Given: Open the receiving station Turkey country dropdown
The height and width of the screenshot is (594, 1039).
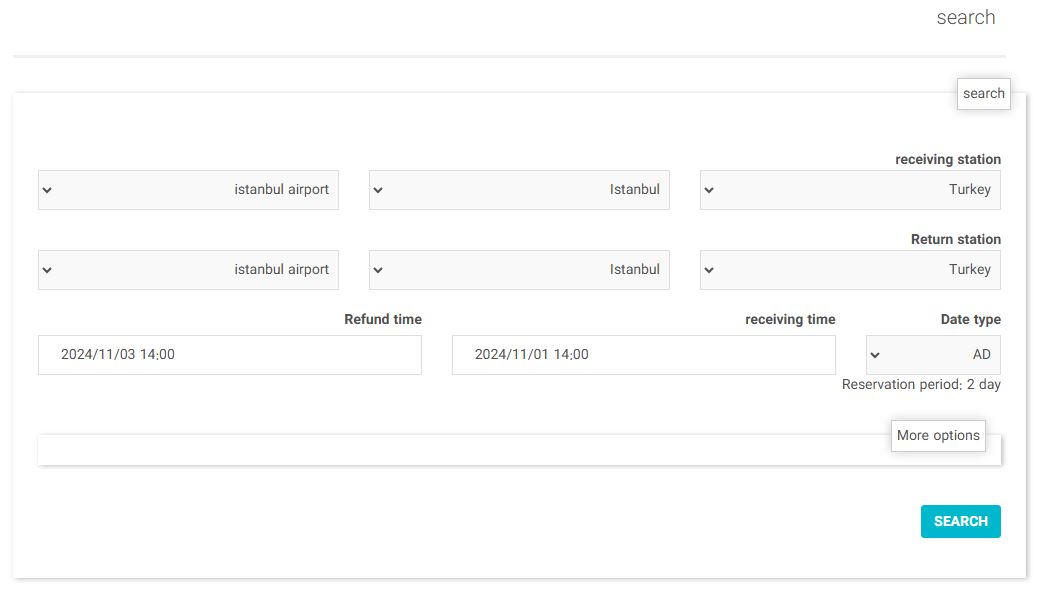Looking at the screenshot, I should point(850,190).
